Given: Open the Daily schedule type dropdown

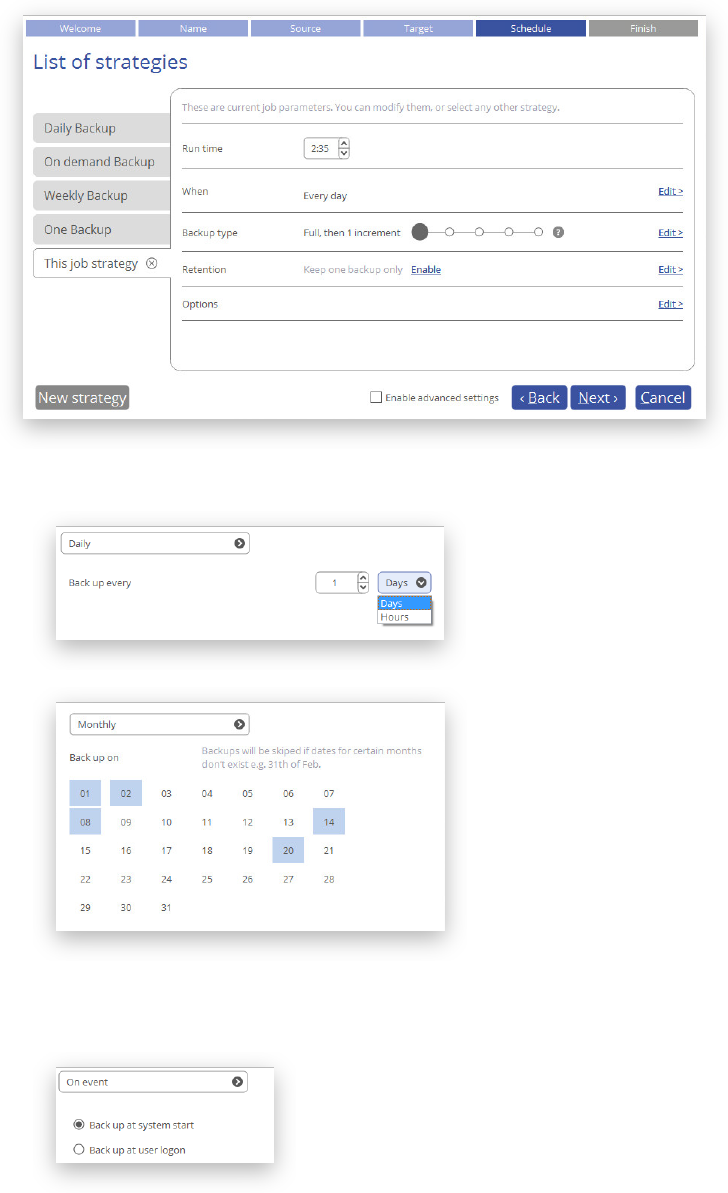Looking at the screenshot, I should (x=155, y=544).
